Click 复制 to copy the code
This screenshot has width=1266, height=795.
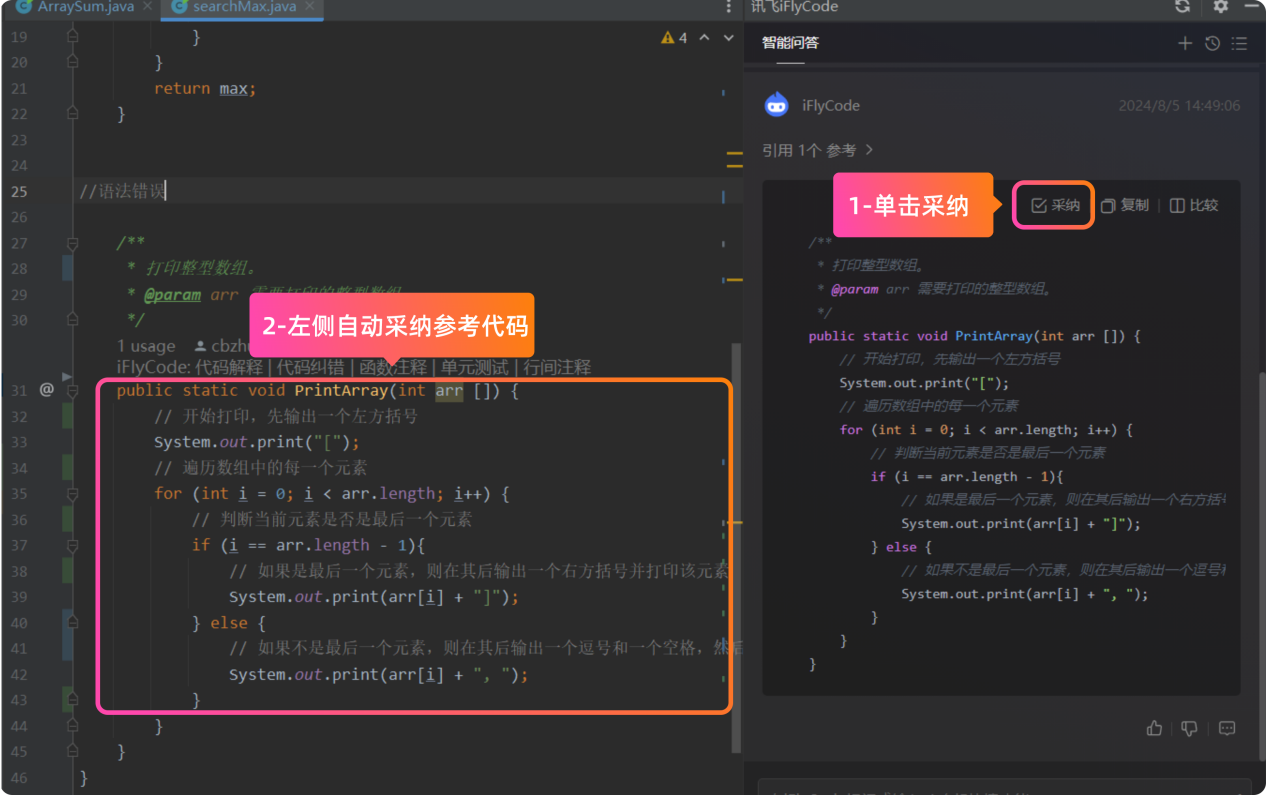pos(1125,205)
